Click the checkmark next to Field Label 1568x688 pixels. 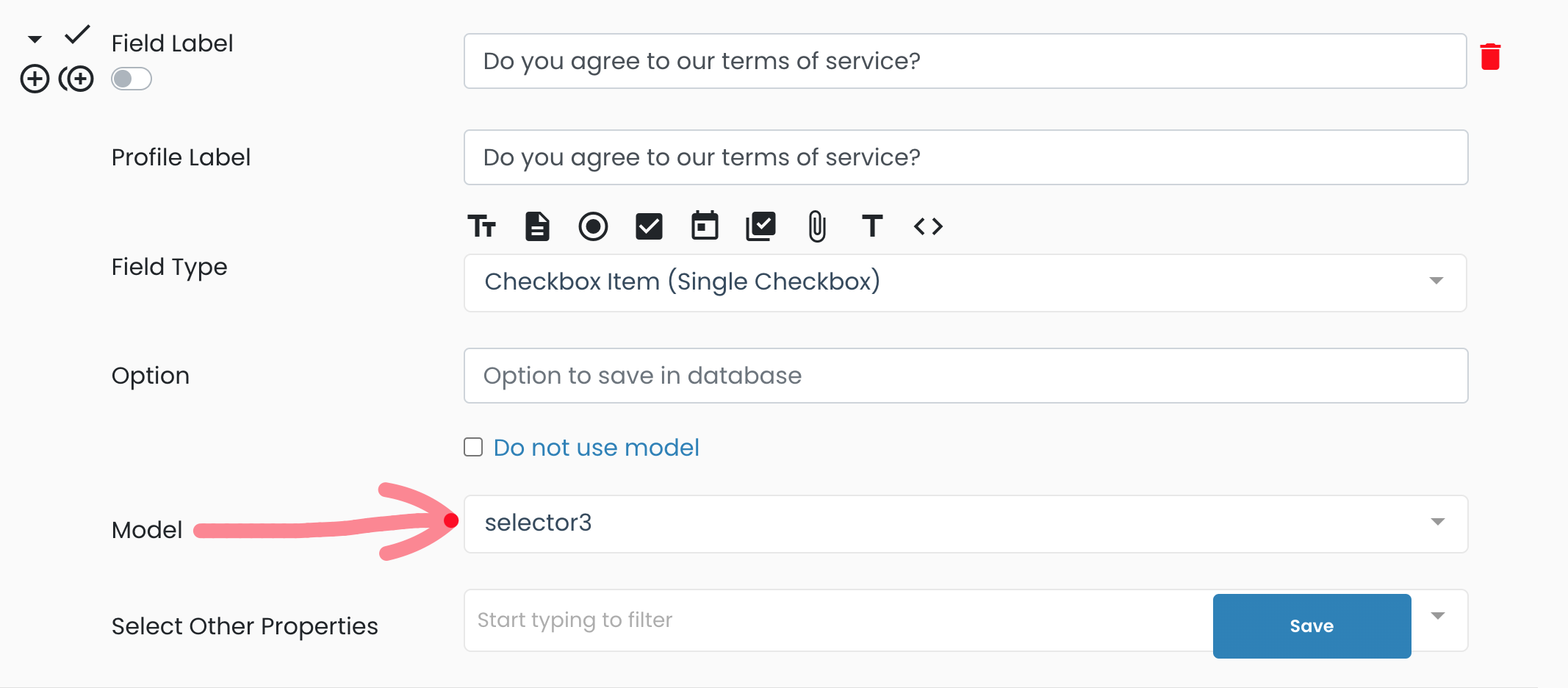click(x=77, y=35)
